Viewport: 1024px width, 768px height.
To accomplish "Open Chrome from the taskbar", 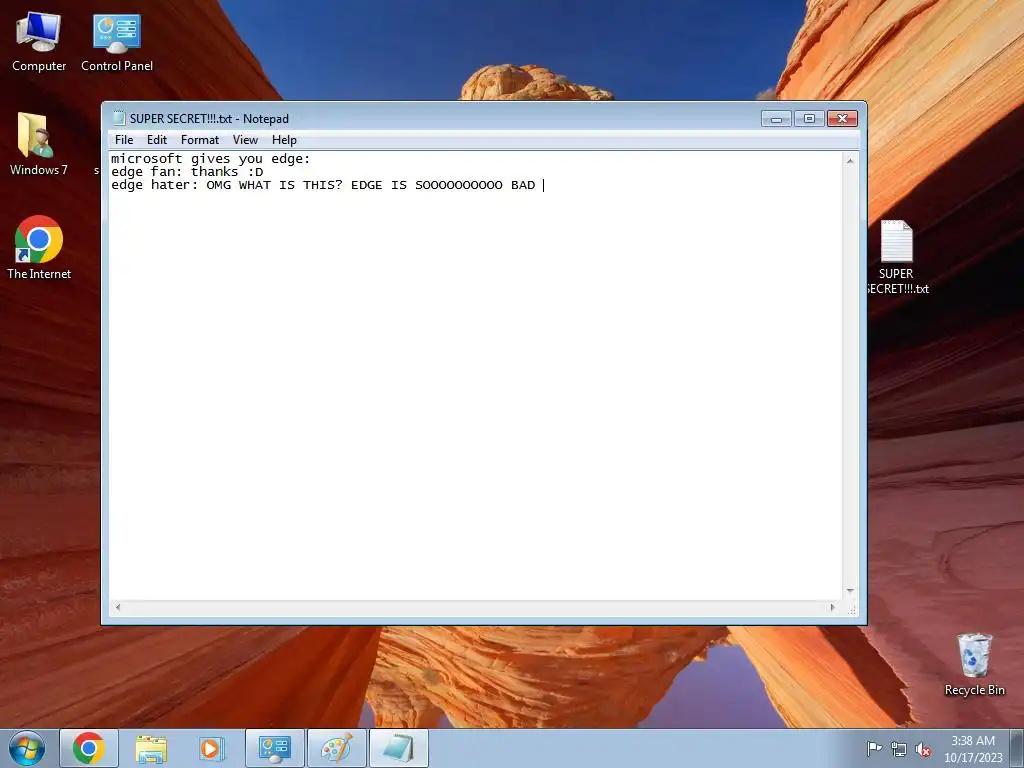I will 89,748.
